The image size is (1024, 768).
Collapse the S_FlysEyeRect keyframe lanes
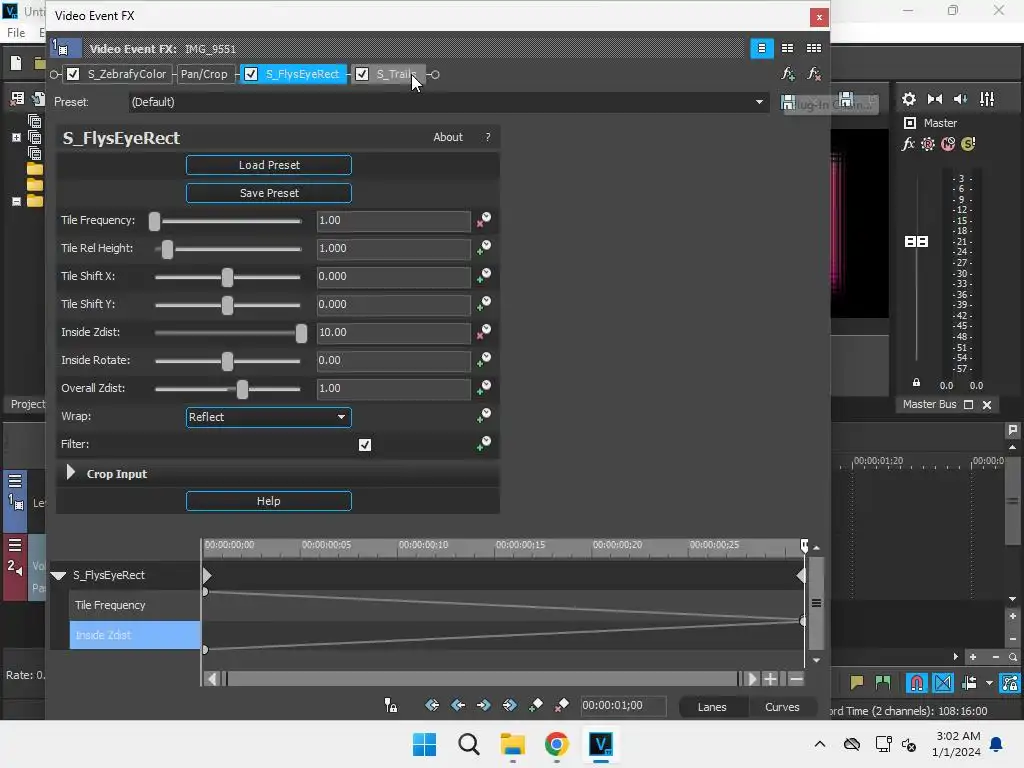point(59,575)
